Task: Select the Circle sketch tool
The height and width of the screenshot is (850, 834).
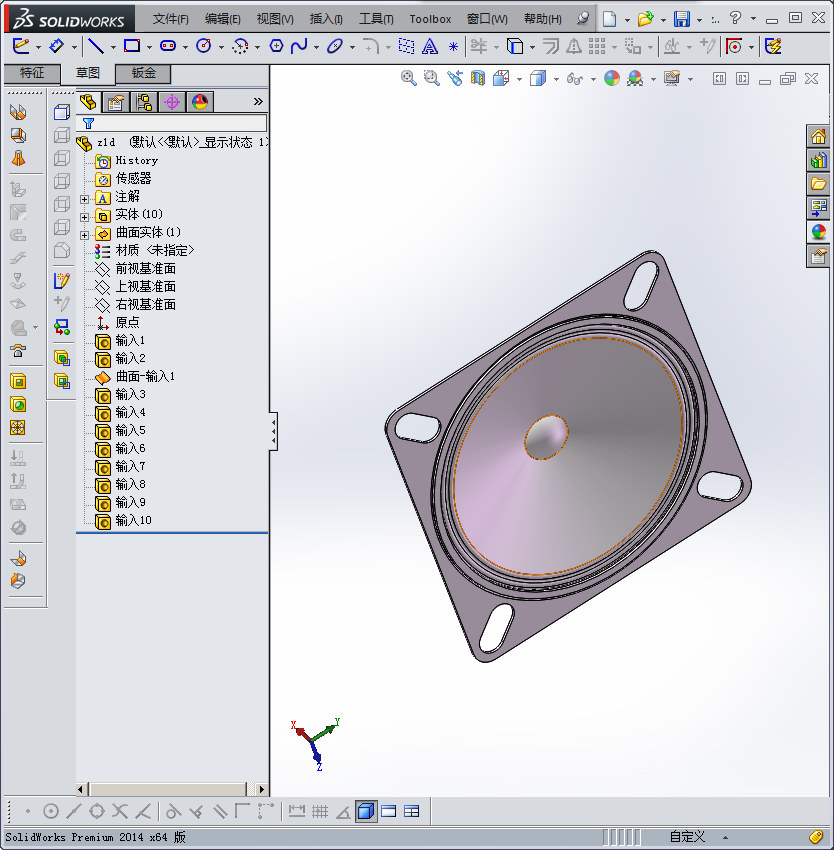Action: (x=204, y=46)
